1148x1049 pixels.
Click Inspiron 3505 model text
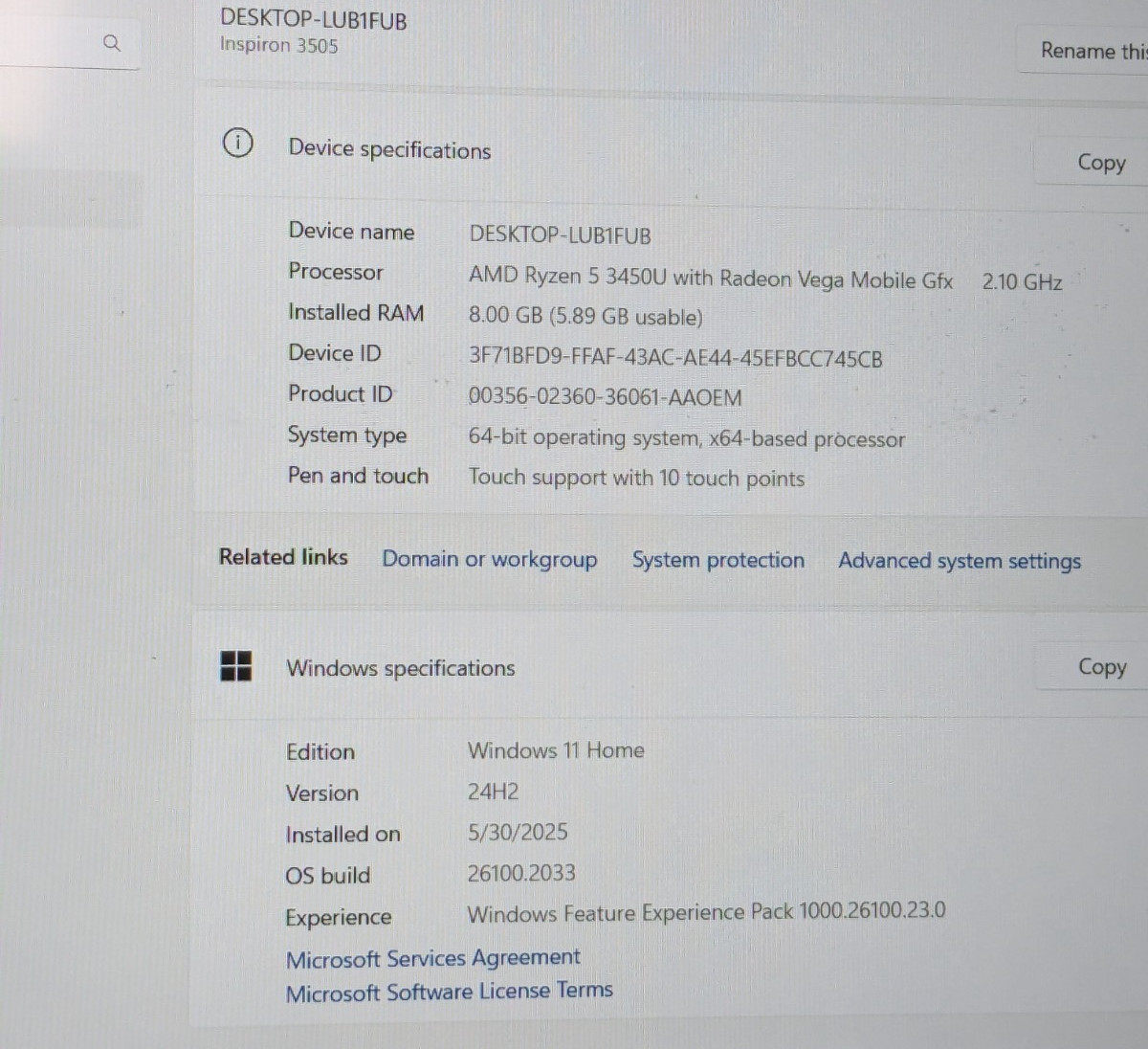(278, 45)
